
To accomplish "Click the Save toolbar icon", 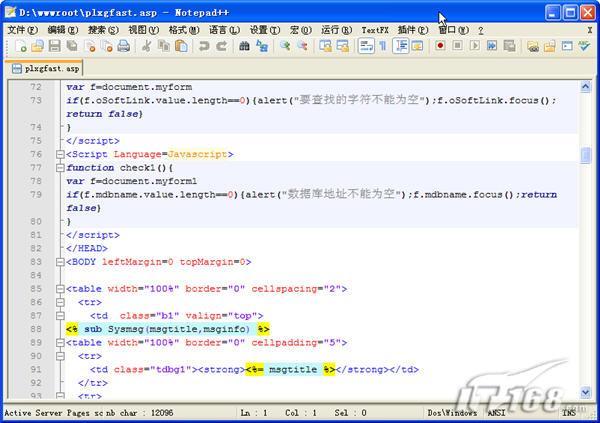I will pos(55,46).
